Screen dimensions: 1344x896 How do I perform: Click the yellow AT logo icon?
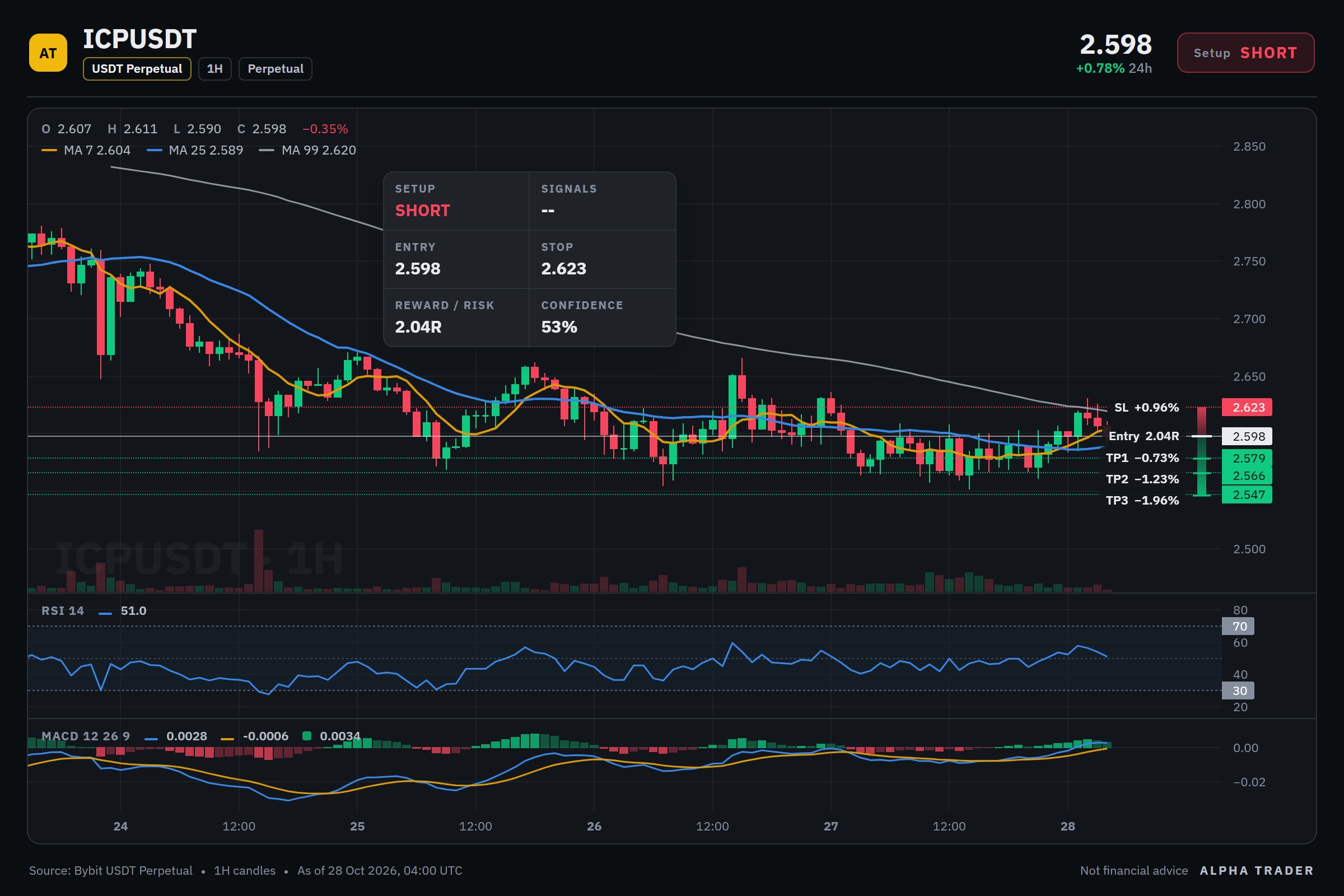(48, 53)
